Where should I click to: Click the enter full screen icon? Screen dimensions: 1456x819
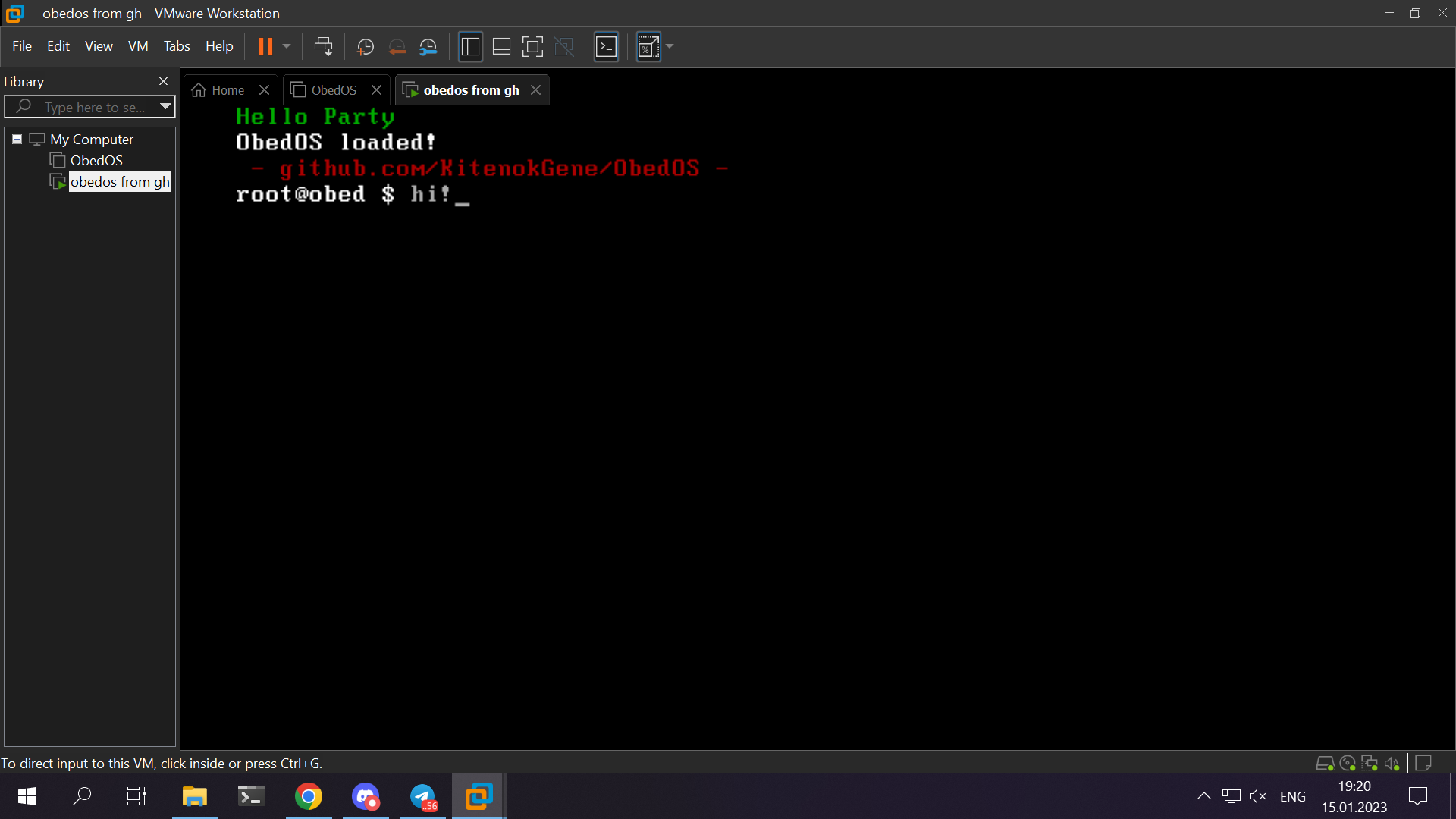click(x=533, y=47)
